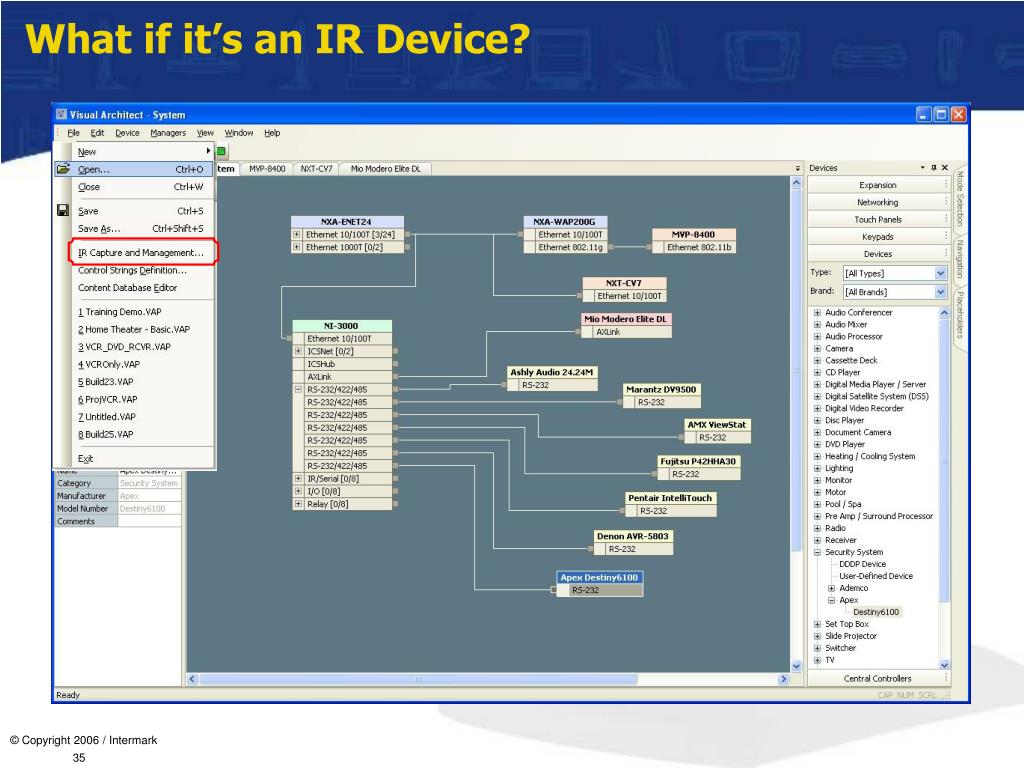Open the Touch Panels device group
This screenshot has width=1024, height=768.
click(x=878, y=219)
